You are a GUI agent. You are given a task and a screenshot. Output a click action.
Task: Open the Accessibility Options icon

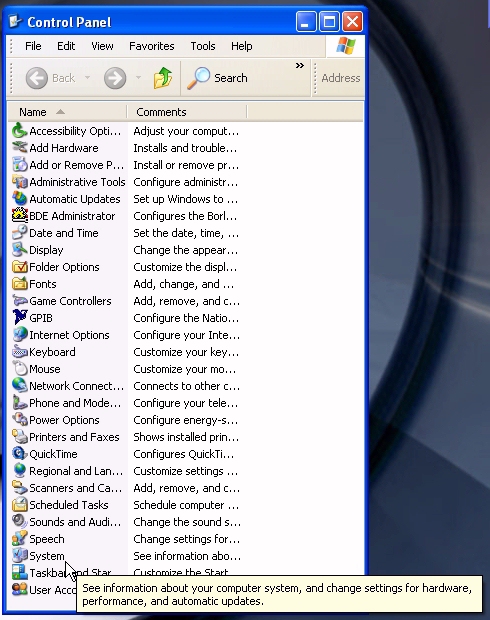point(19,131)
